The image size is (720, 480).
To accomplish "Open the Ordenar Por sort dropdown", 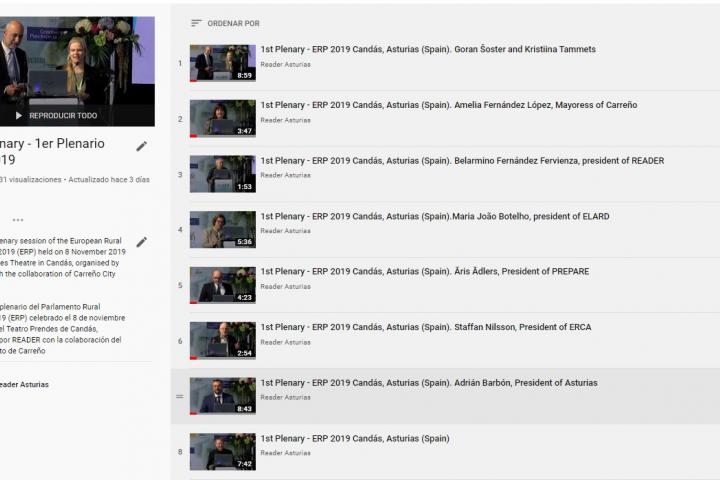I will coord(233,23).
